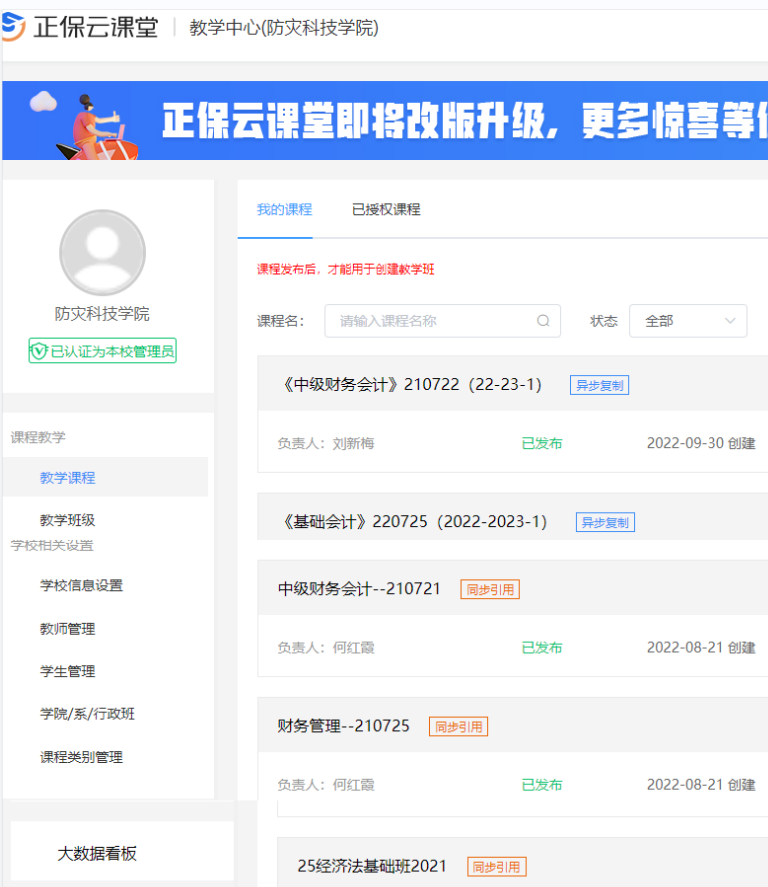Click the user avatar profile picture
This screenshot has height=887, width=768.
[x=102, y=253]
